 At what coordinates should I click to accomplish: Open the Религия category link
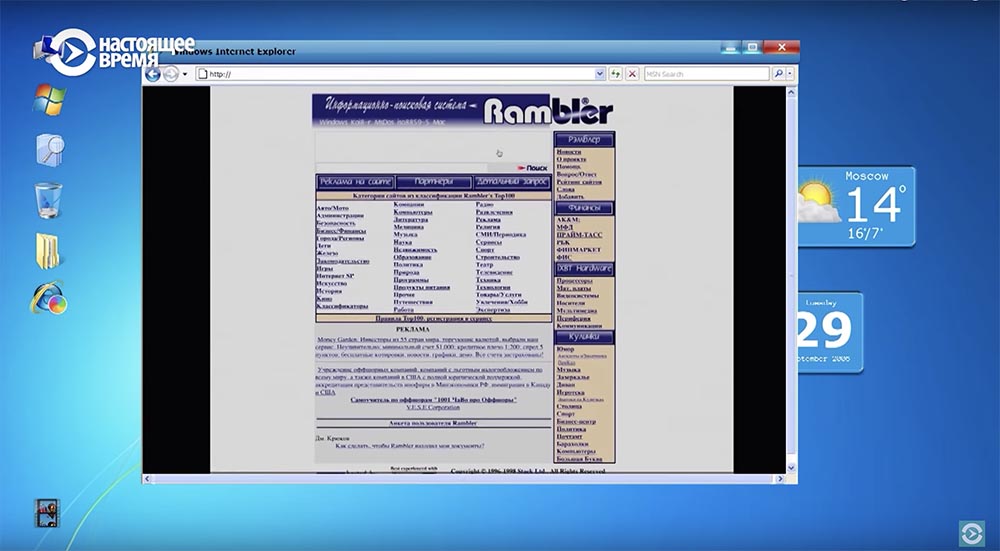tap(488, 227)
